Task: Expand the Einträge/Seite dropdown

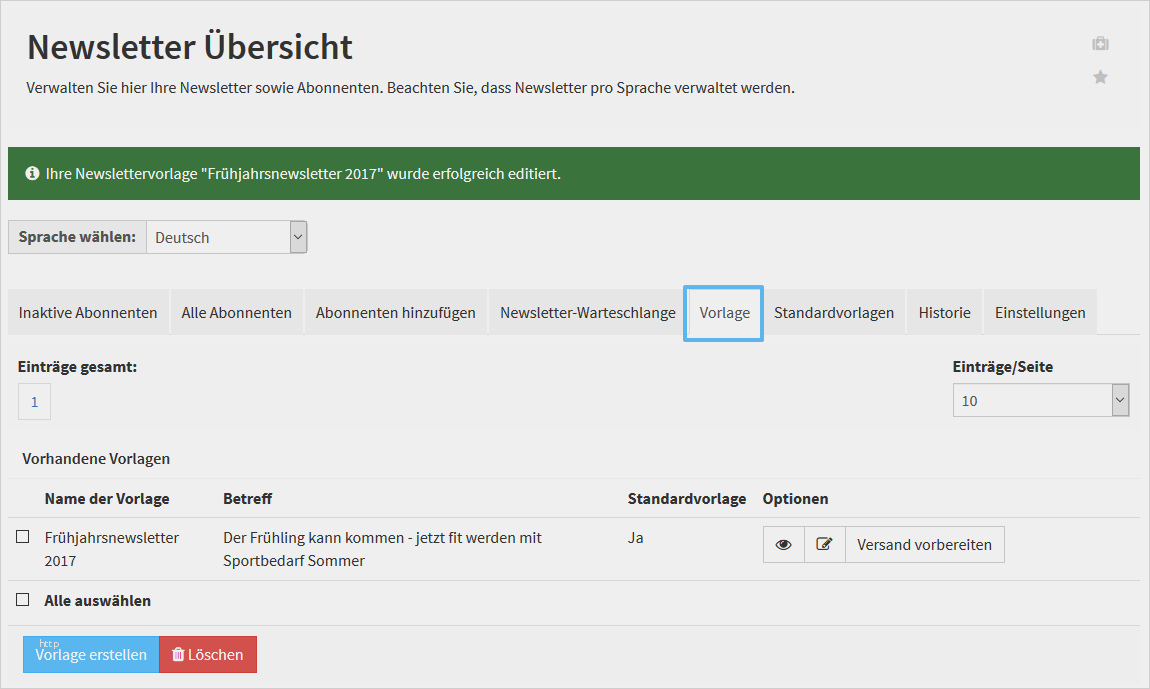Action: [x=1040, y=400]
